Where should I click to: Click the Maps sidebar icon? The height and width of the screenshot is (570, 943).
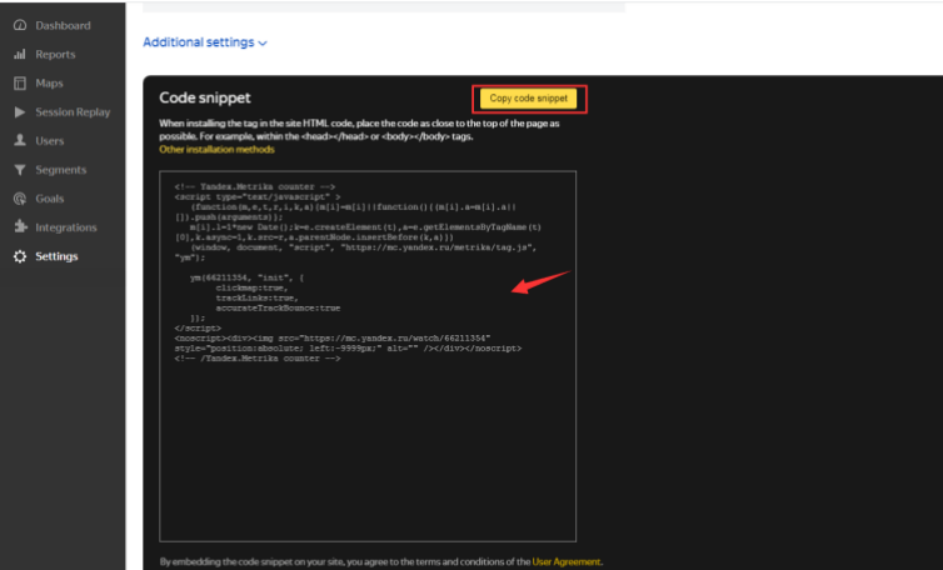pyautogui.click(x=20, y=83)
